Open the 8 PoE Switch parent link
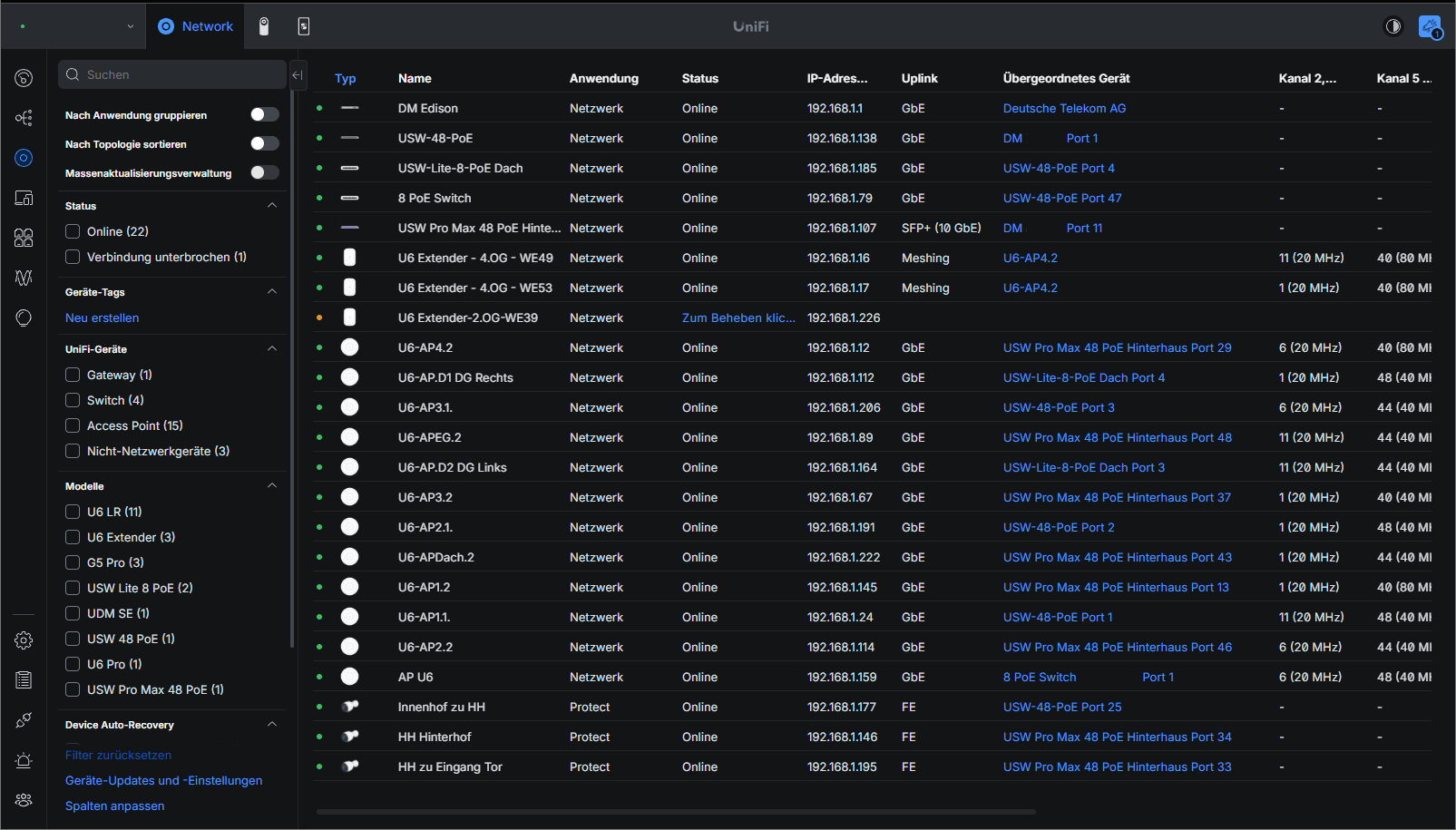Screen dimensions: 1456x830 tap(1040, 677)
